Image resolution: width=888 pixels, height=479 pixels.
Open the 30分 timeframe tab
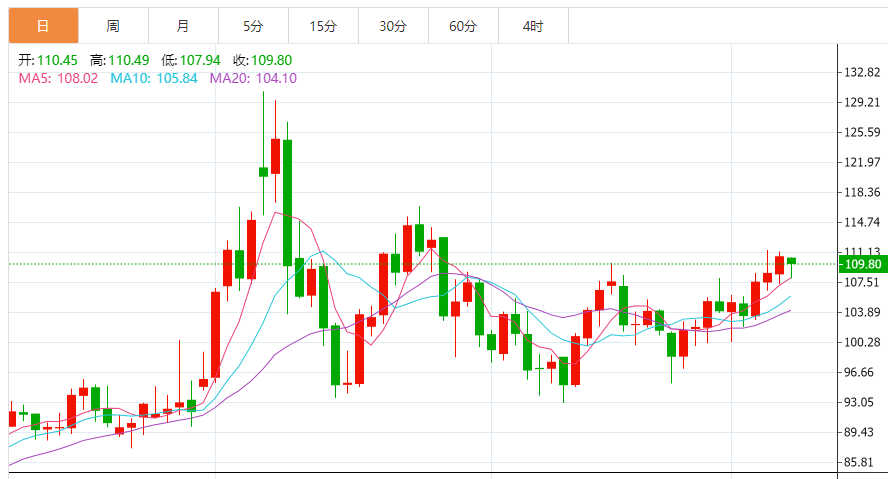(393, 26)
